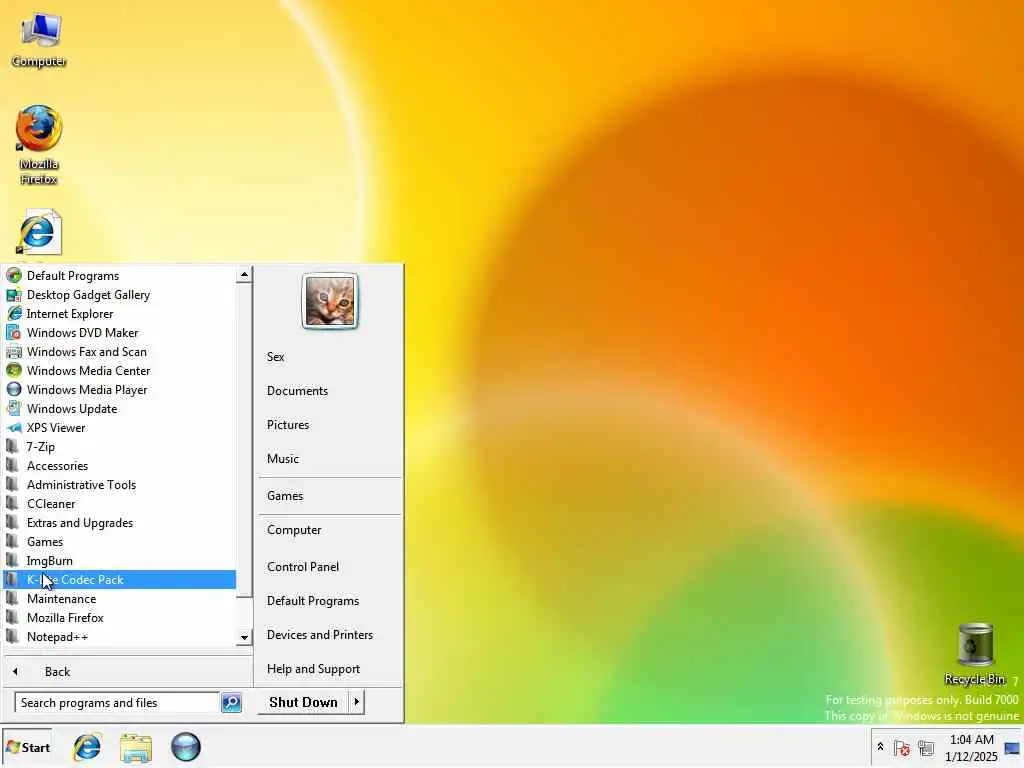Go Back to the main Start menu
1024x768 pixels.
127,671
